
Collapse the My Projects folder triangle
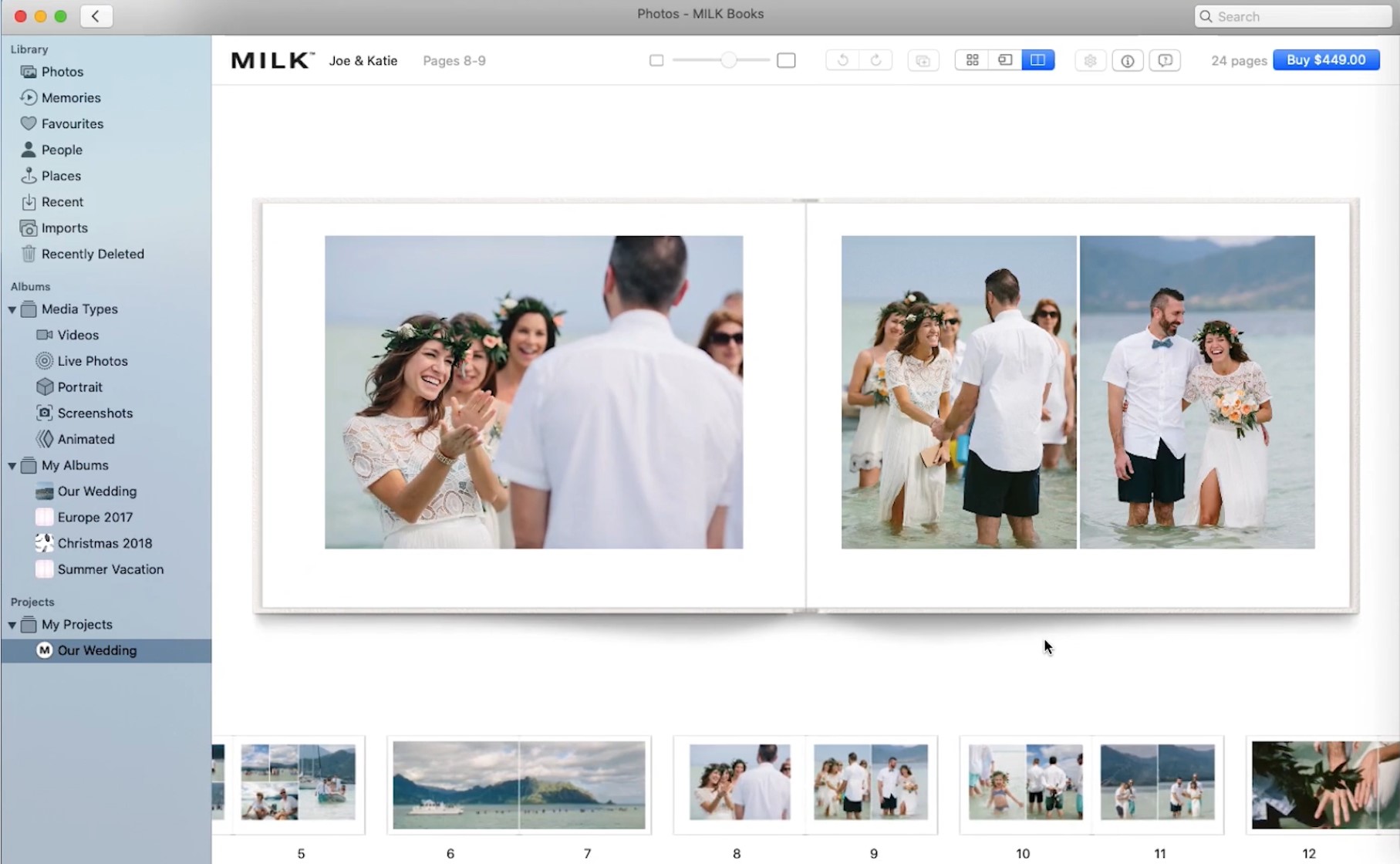point(12,625)
